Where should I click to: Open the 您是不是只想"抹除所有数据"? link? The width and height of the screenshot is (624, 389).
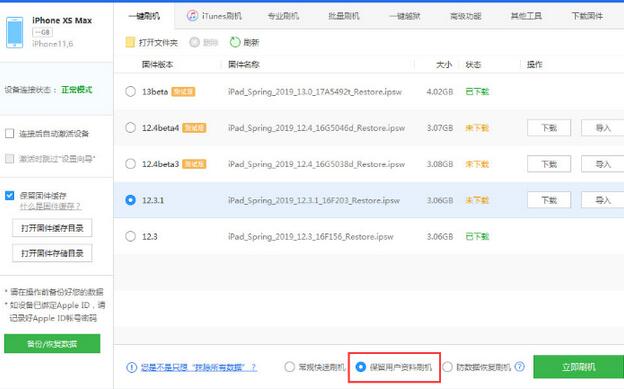coord(199,367)
